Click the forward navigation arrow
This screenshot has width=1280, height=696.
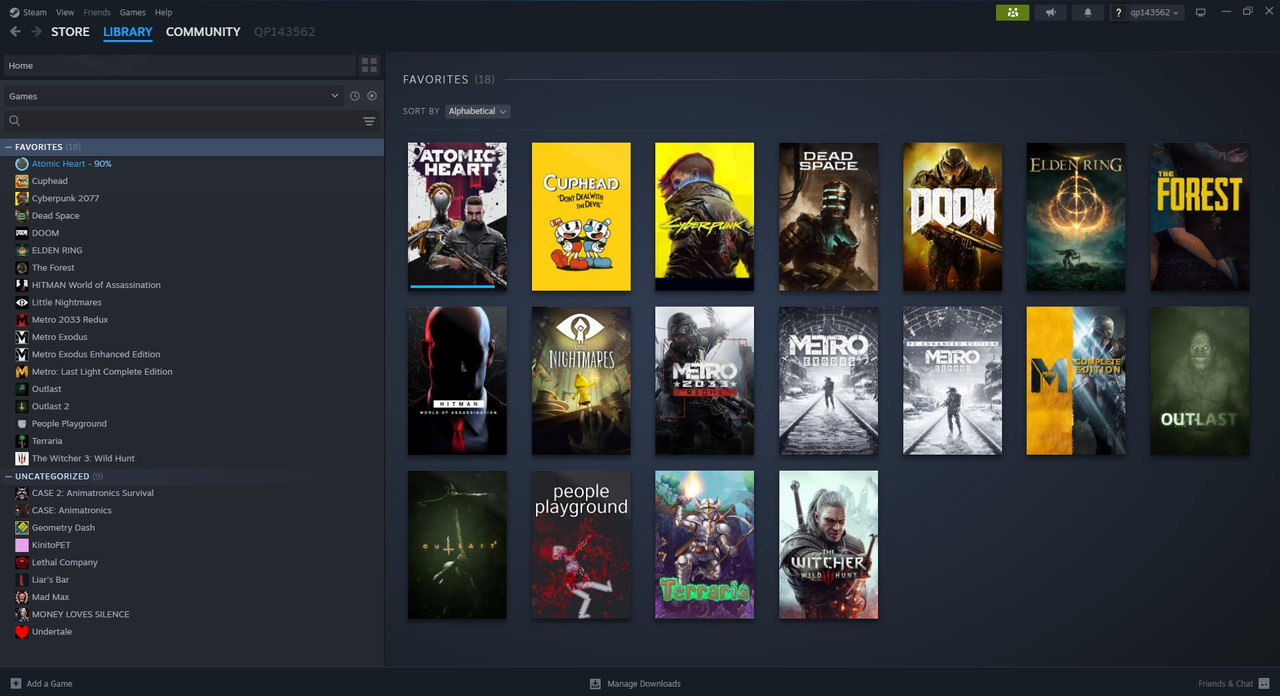pyautogui.click(x=36, y=32)
